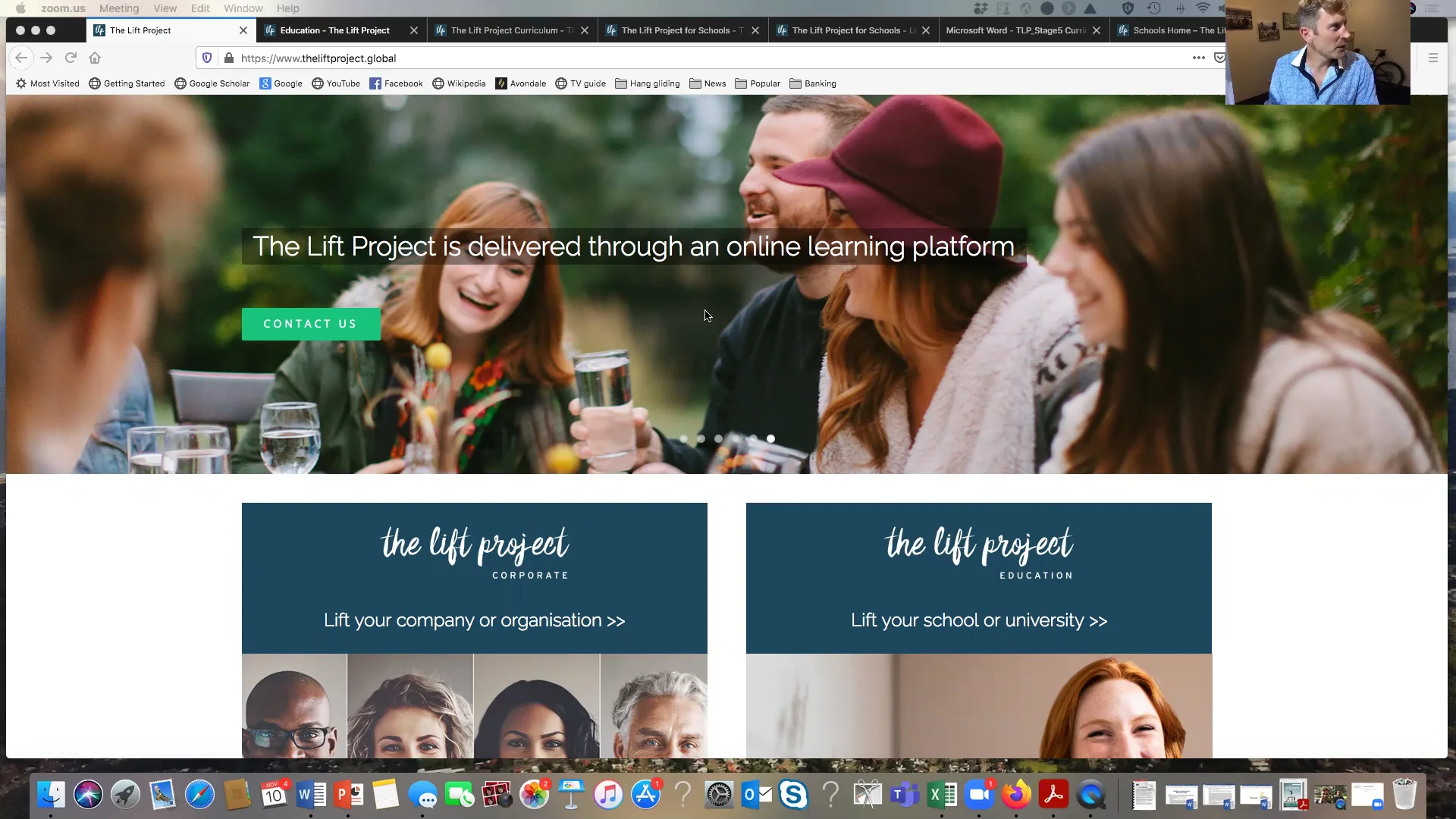1456x819 pixels.
Task: Click inside the browser address bar
Action: pos(531,58)
